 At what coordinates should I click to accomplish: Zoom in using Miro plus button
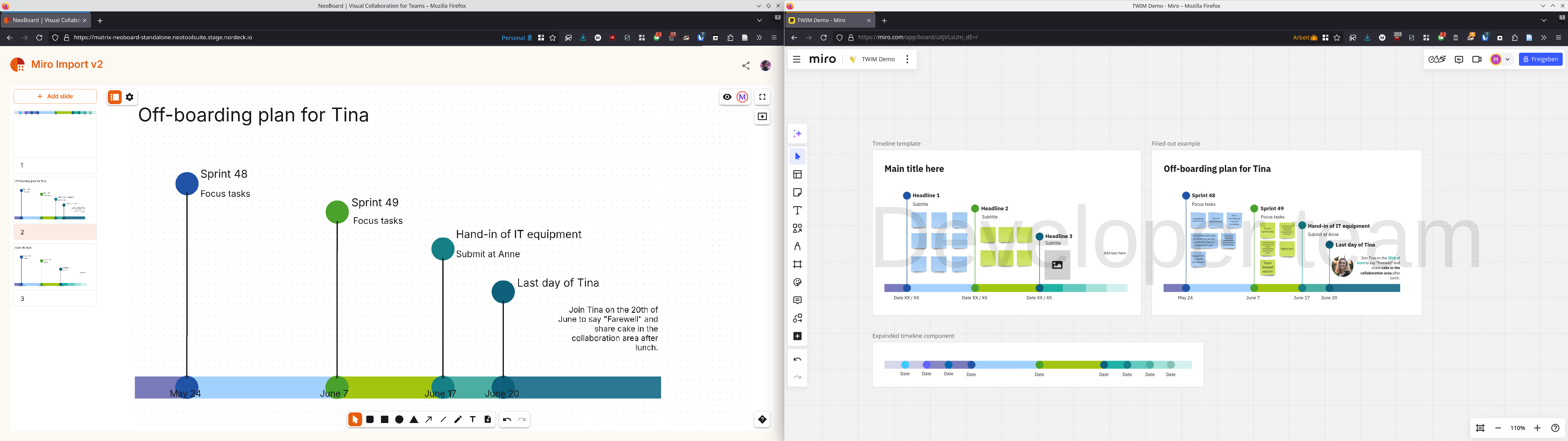click(1537, 428)
